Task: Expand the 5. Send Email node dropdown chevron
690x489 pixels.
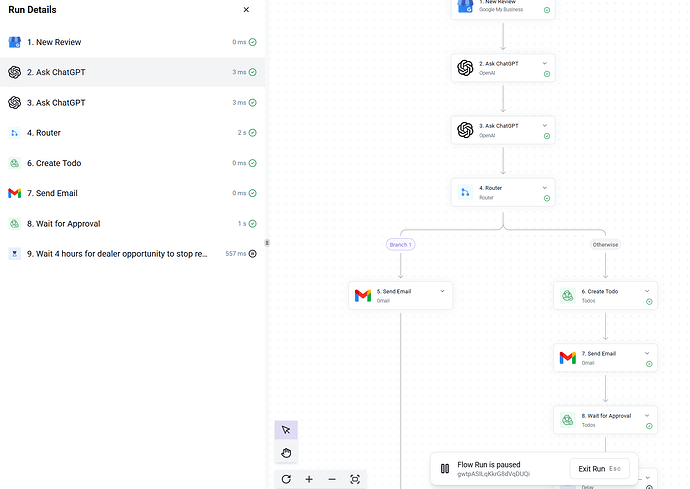Action: (x=442, y=291)
